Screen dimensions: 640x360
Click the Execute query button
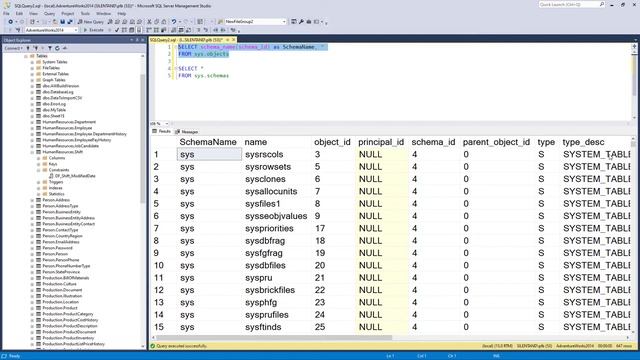pyautogui.click(x=93, y=30)
